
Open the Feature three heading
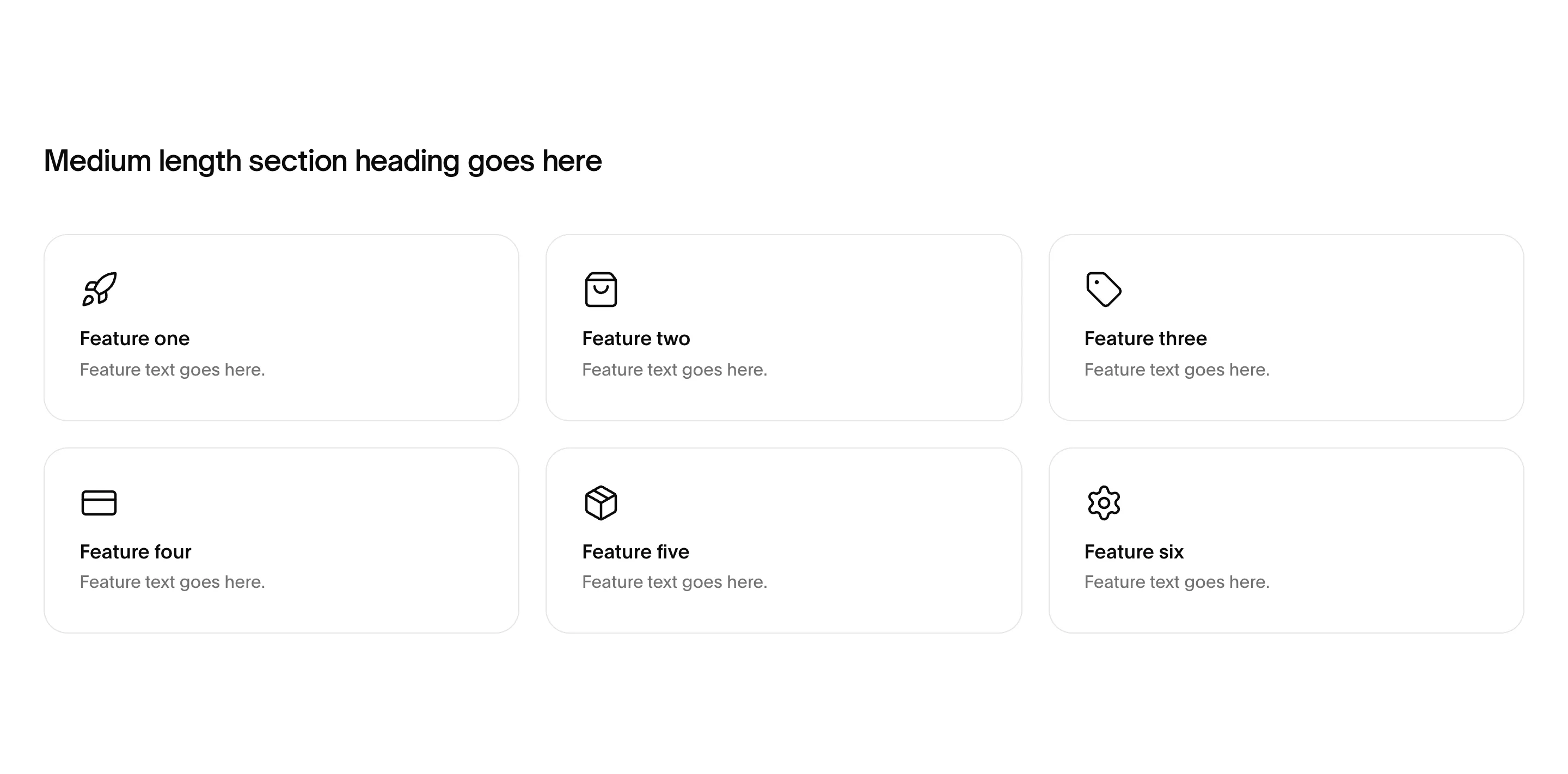pos(1145,339)
